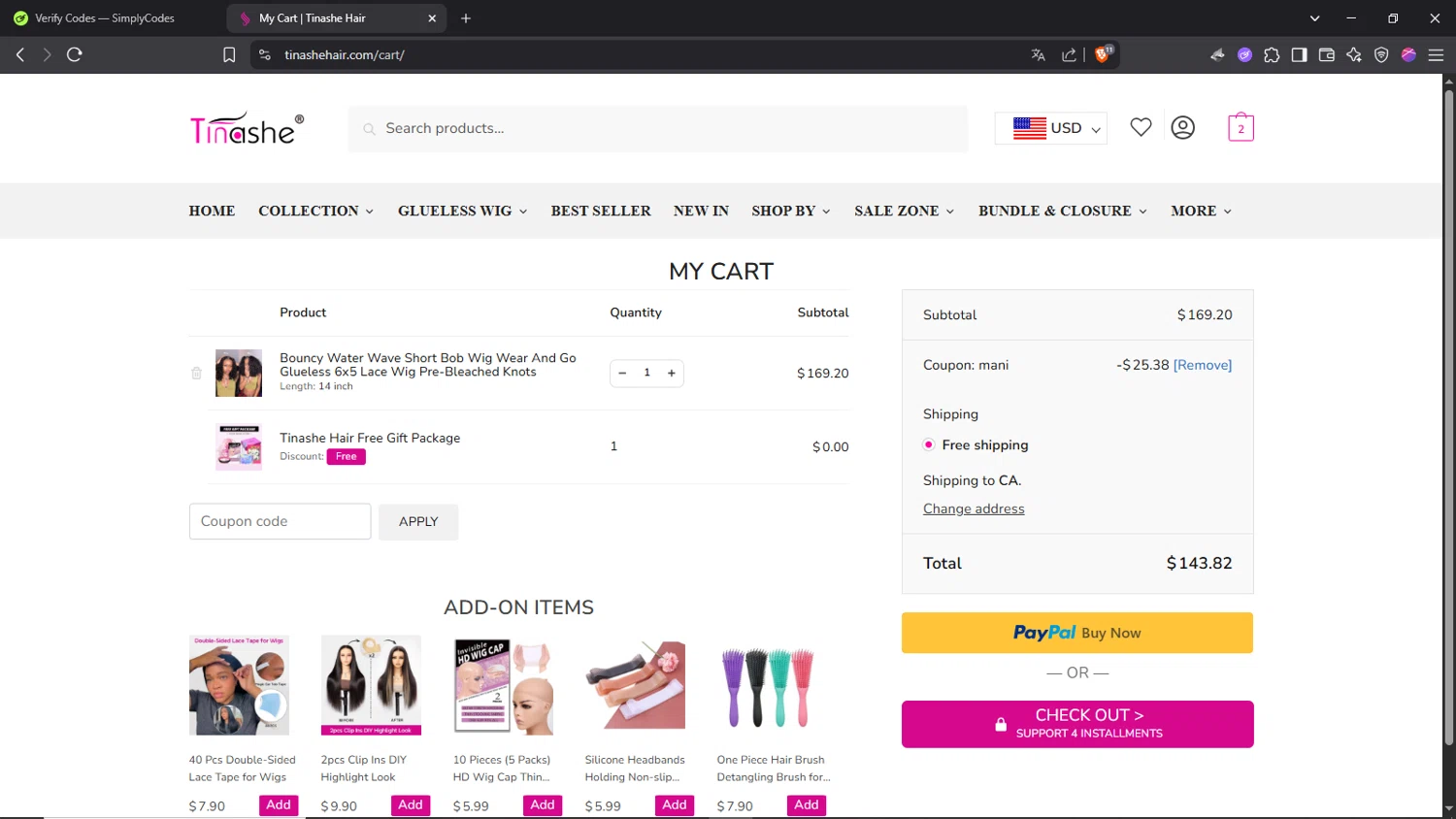Open NEW IN menu item

click(x=701, y=211)
